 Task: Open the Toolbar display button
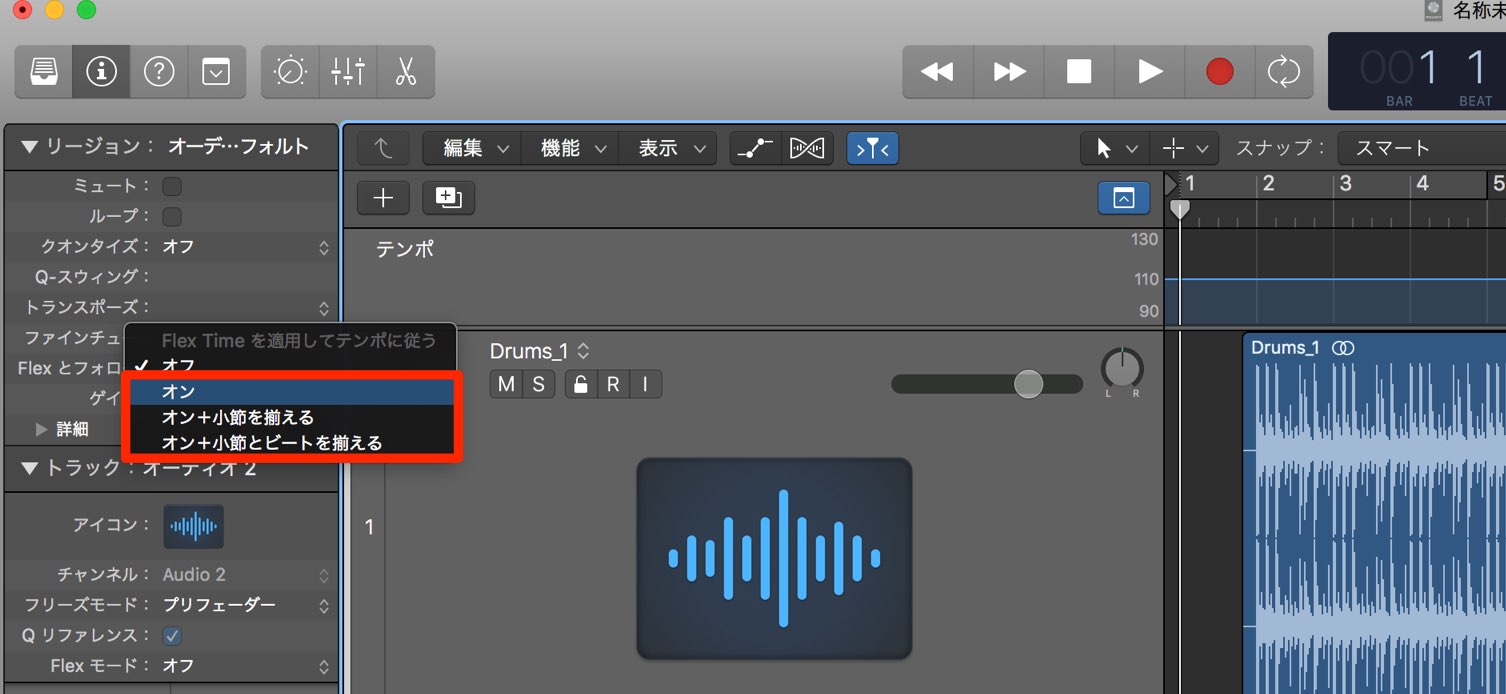[216, 71]
